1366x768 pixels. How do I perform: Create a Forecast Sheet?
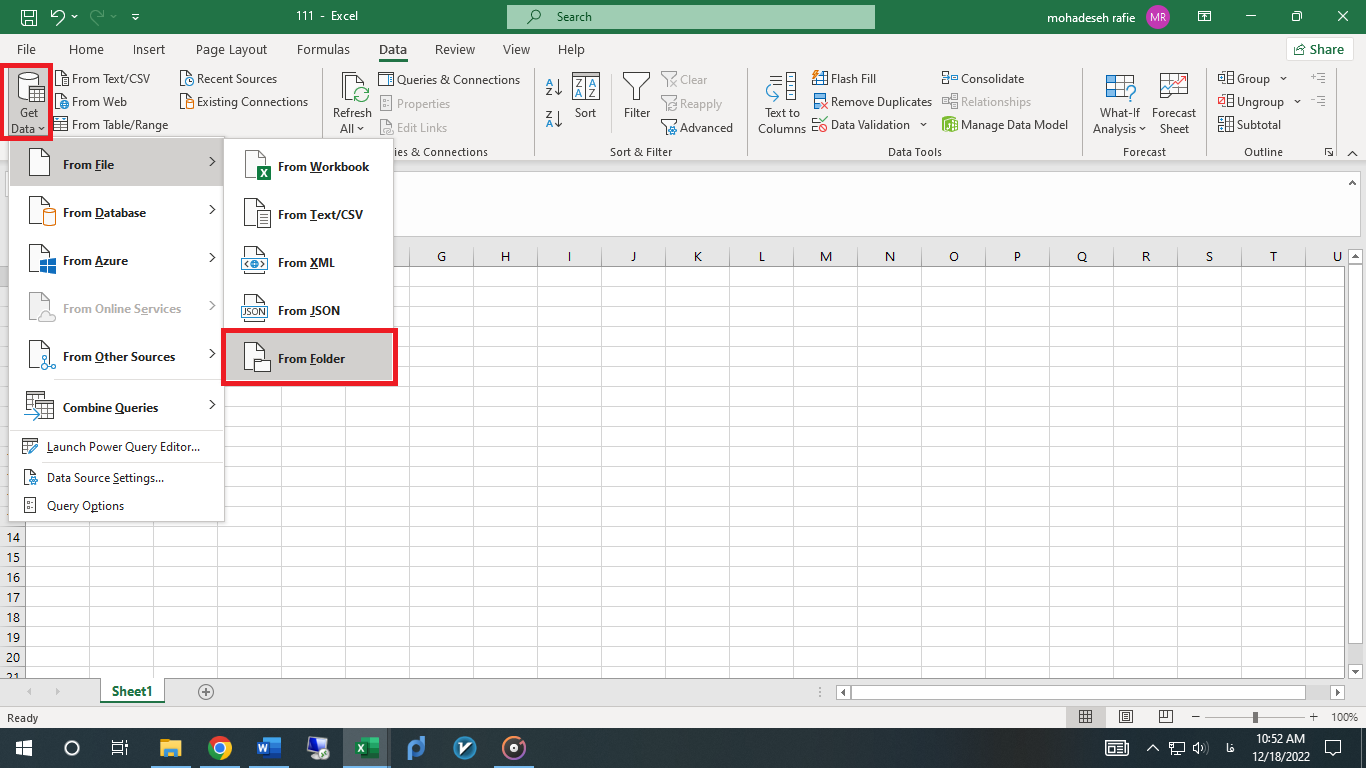[1174, 104]
